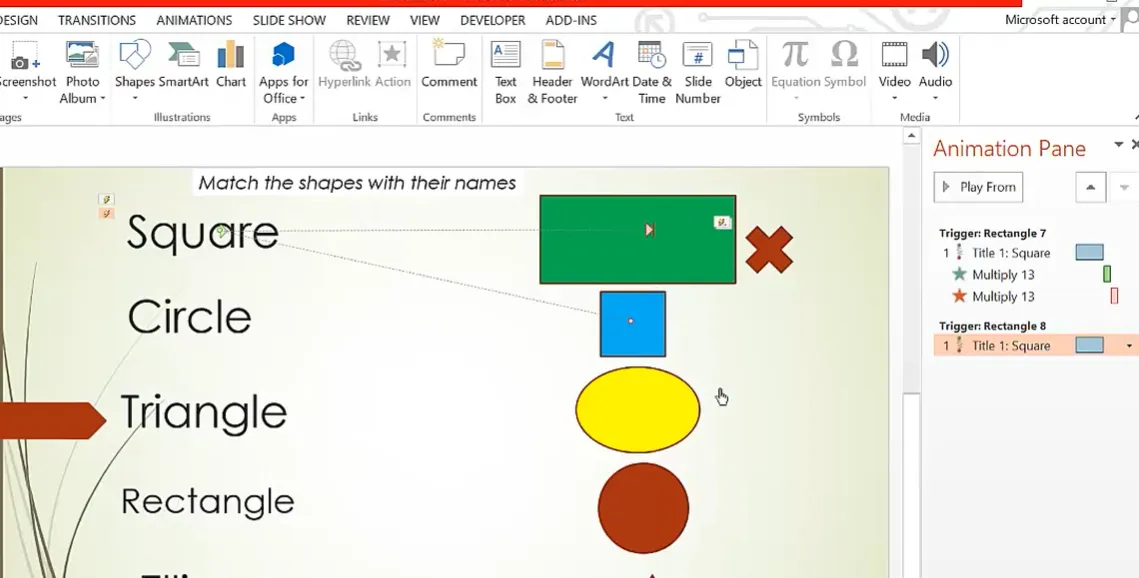Open Animation Pane options arrow
This screenshot has height=578, width=1139.
pyautogui.click(x=1118, y=147)
